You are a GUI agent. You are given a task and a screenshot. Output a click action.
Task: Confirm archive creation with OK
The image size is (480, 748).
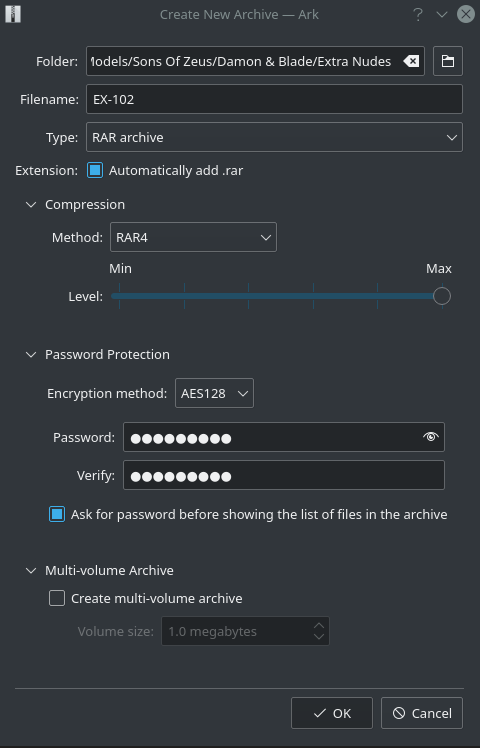[332, 713]
